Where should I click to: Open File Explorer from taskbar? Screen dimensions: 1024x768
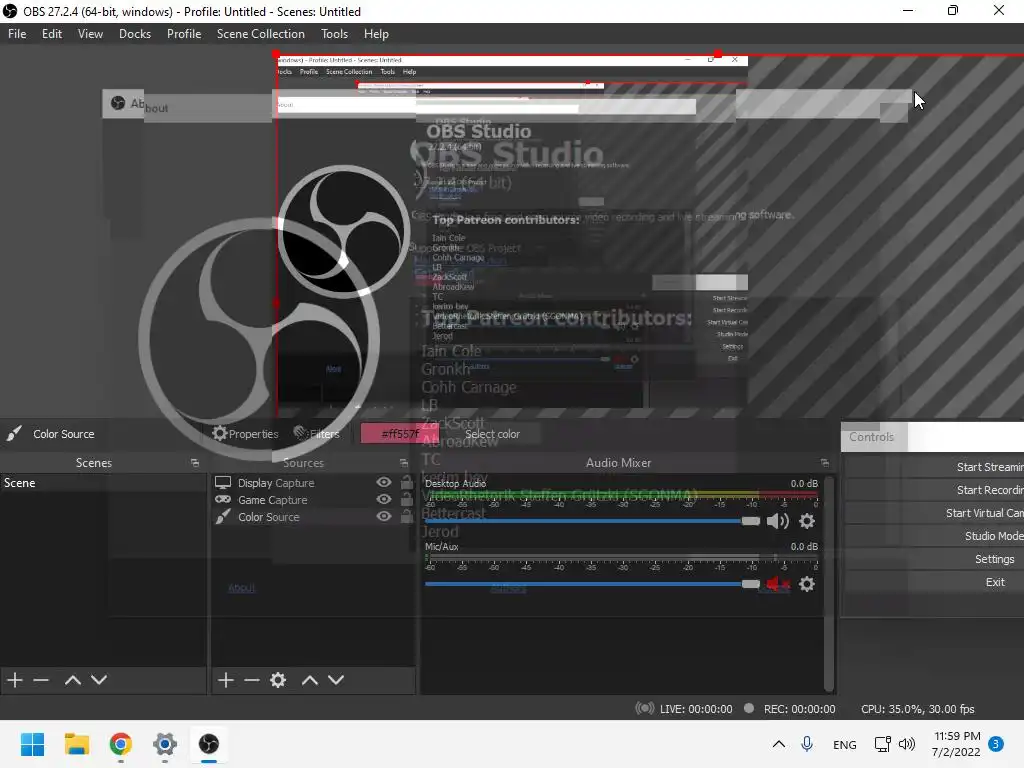coord(76,744)
